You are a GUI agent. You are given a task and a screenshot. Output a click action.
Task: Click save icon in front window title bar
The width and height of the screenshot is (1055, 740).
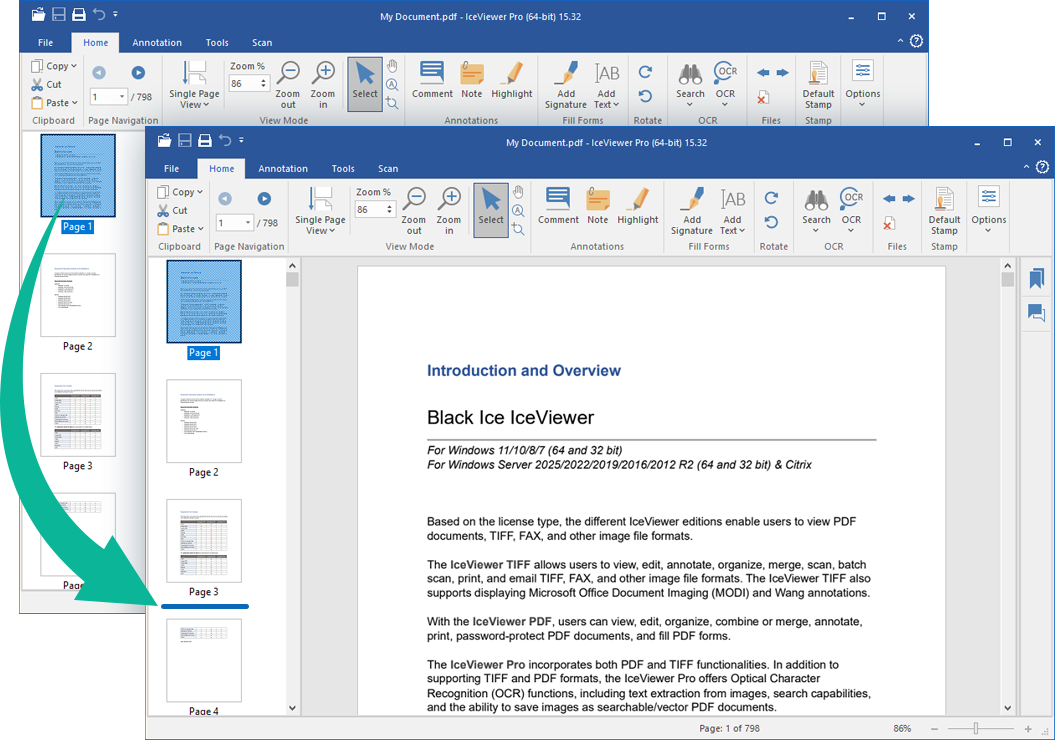click(184, 141)
